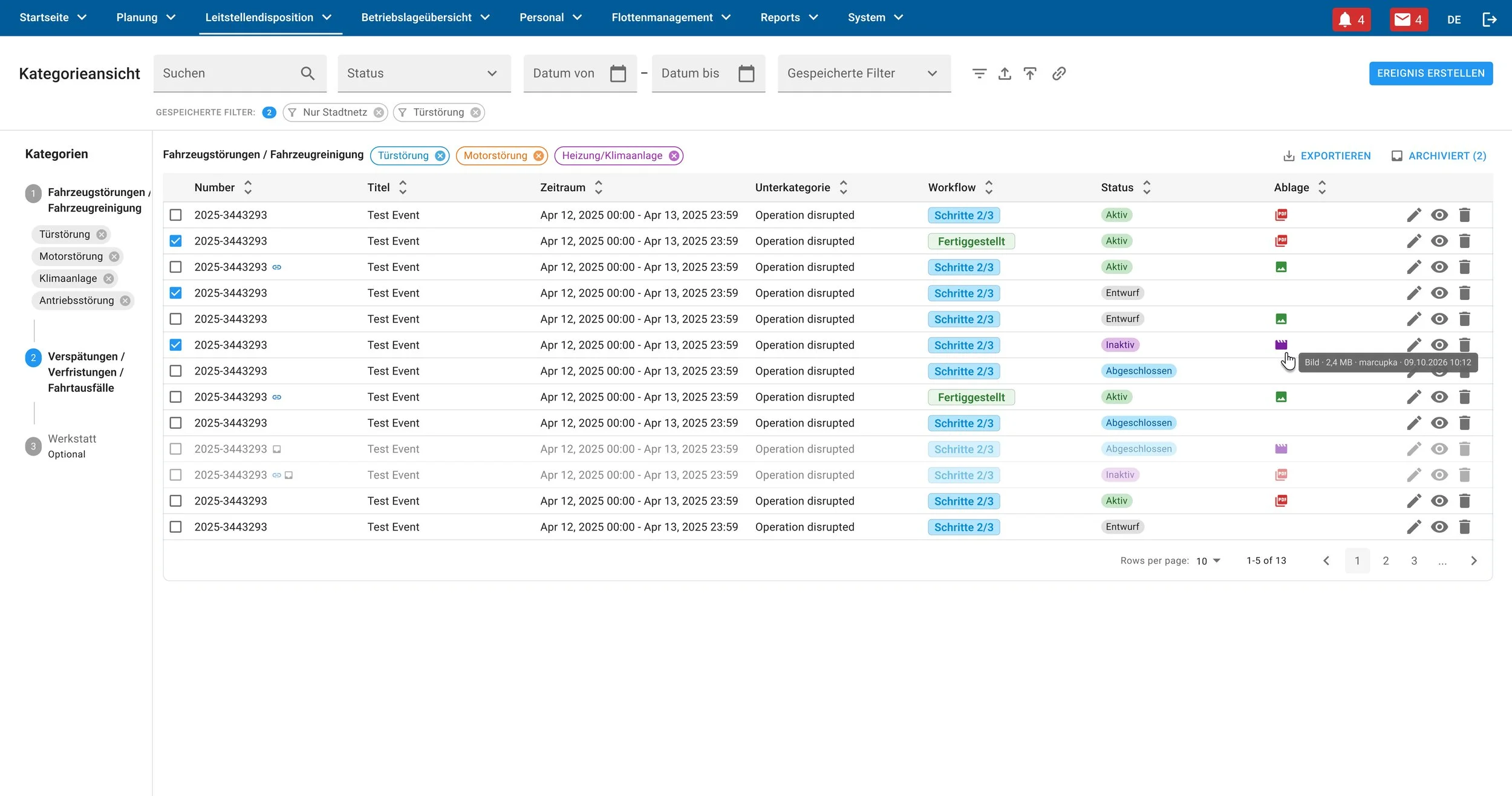Open the Reports menu
Viewport: 1512px width, 796px height.
[789, 18]
